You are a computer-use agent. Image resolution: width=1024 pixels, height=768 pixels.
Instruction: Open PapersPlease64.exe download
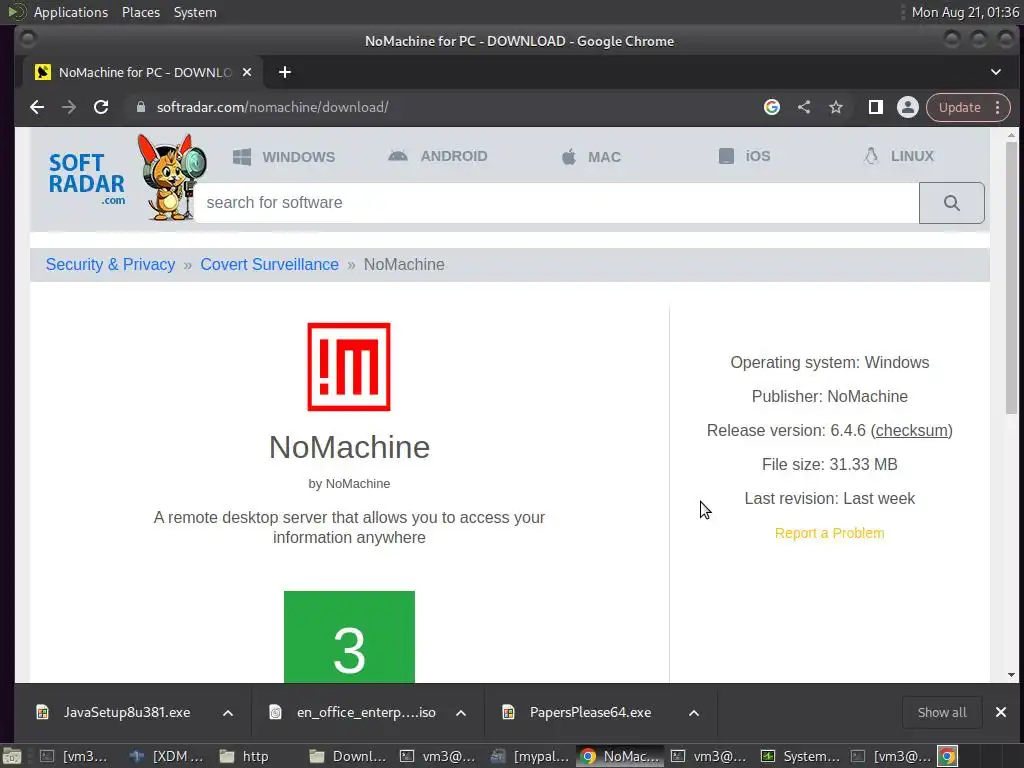(x=578, y=712)
